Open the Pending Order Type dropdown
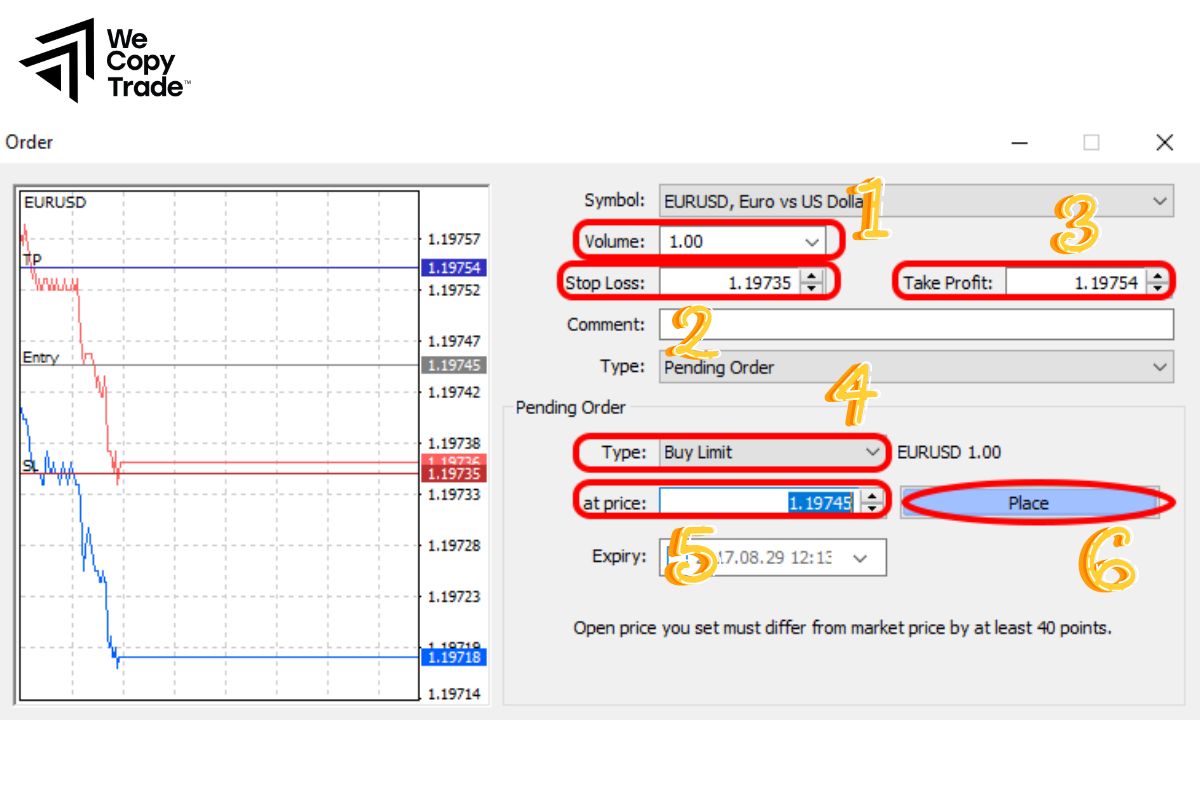 tap(869, 453)
